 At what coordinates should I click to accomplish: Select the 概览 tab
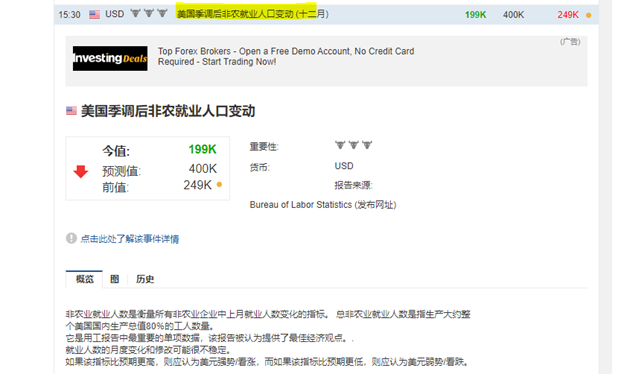click(84, 279)
